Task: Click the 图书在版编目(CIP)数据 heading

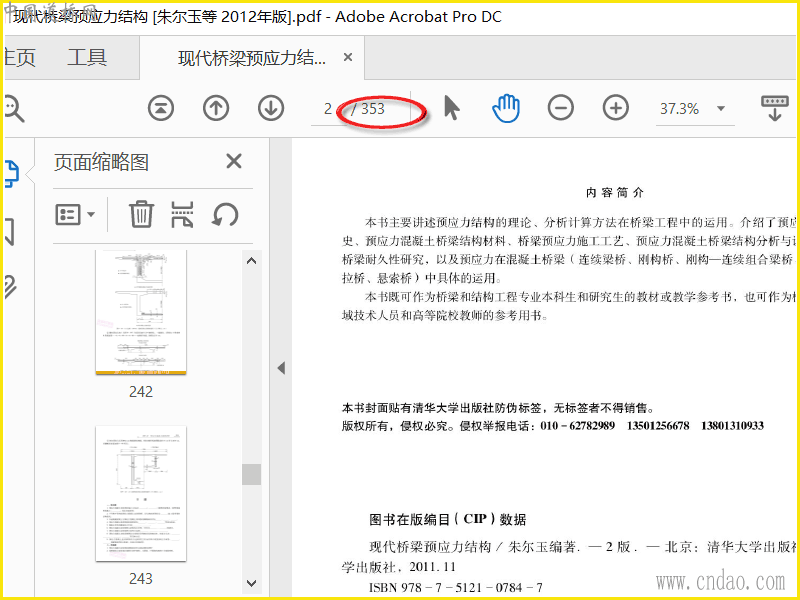Action: click(x=447, y=519)
